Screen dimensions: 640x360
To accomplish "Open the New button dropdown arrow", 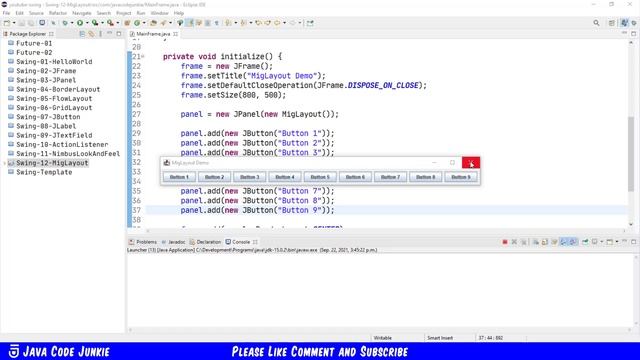I will (14, 23).
